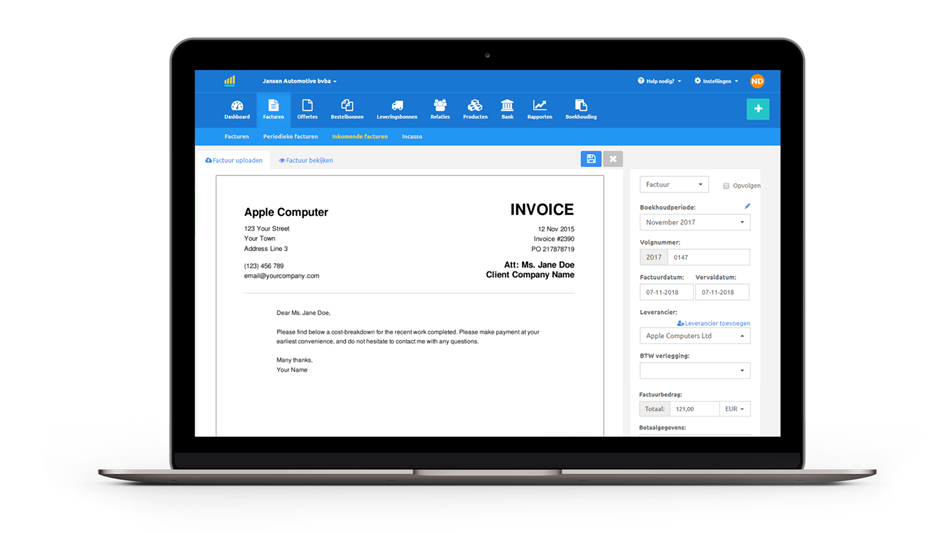Image resolution: width=950 pixels, height=533 pixels.
Task: Open the Bank section
Action: point(507,109)
